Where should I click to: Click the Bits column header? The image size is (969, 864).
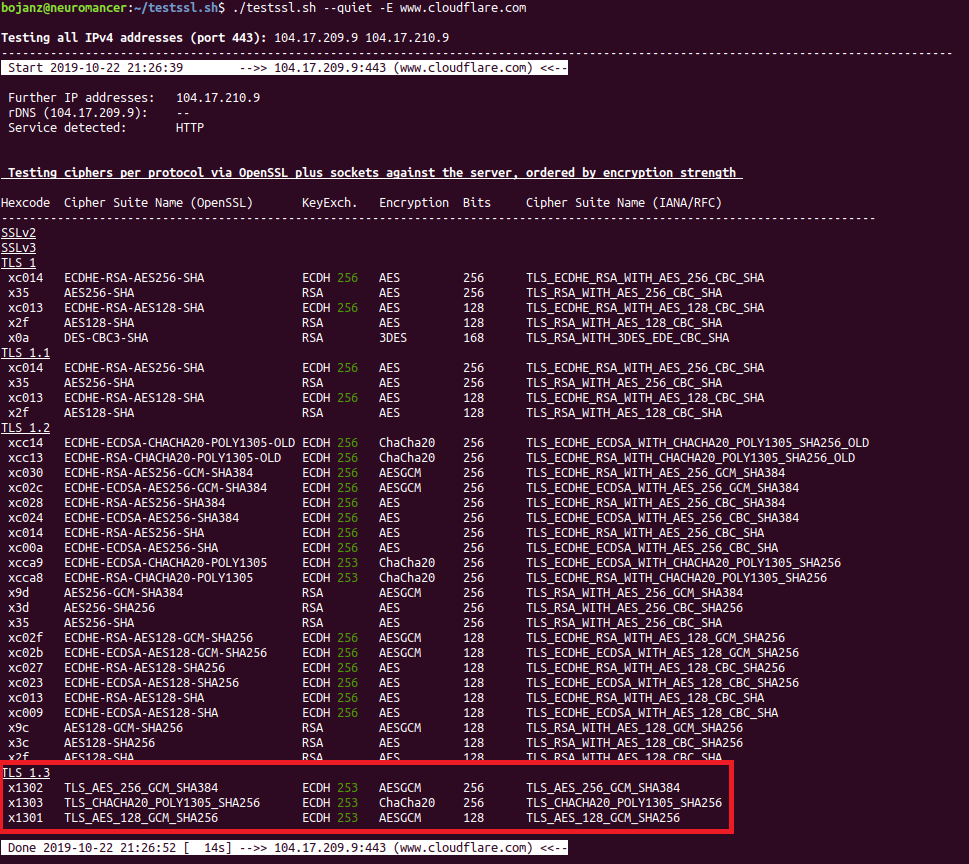(477, 203)
